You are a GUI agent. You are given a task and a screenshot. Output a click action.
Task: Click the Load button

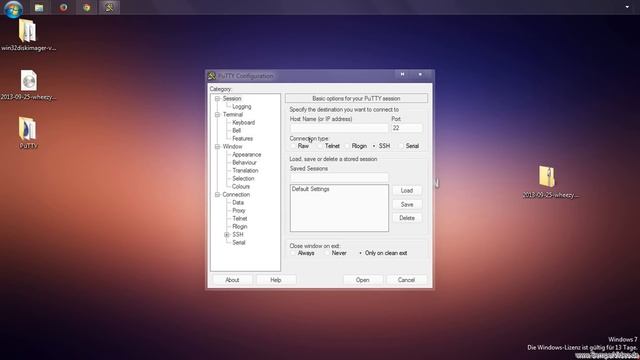[407, 191]
